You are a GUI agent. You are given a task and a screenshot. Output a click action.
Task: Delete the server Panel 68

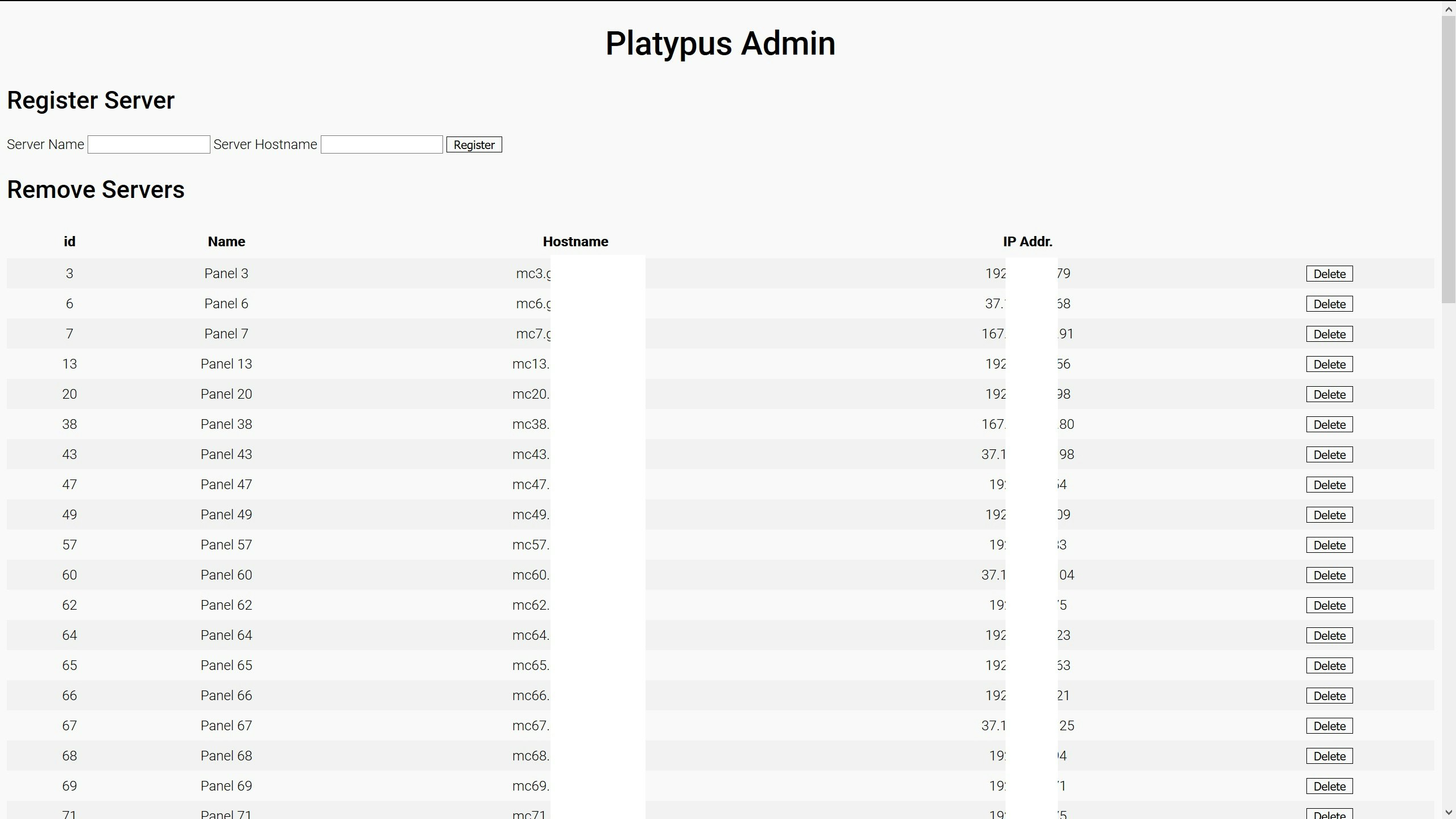1329,755
